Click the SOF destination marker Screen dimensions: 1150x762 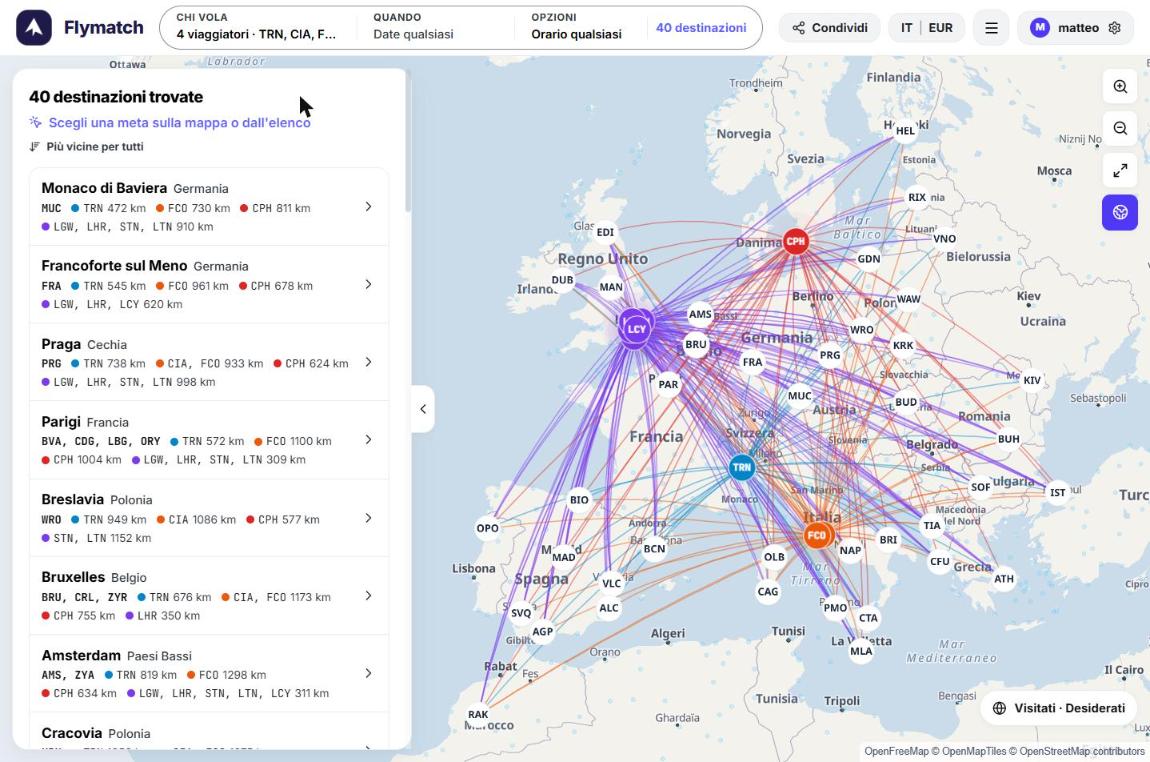tap(981, 487)
